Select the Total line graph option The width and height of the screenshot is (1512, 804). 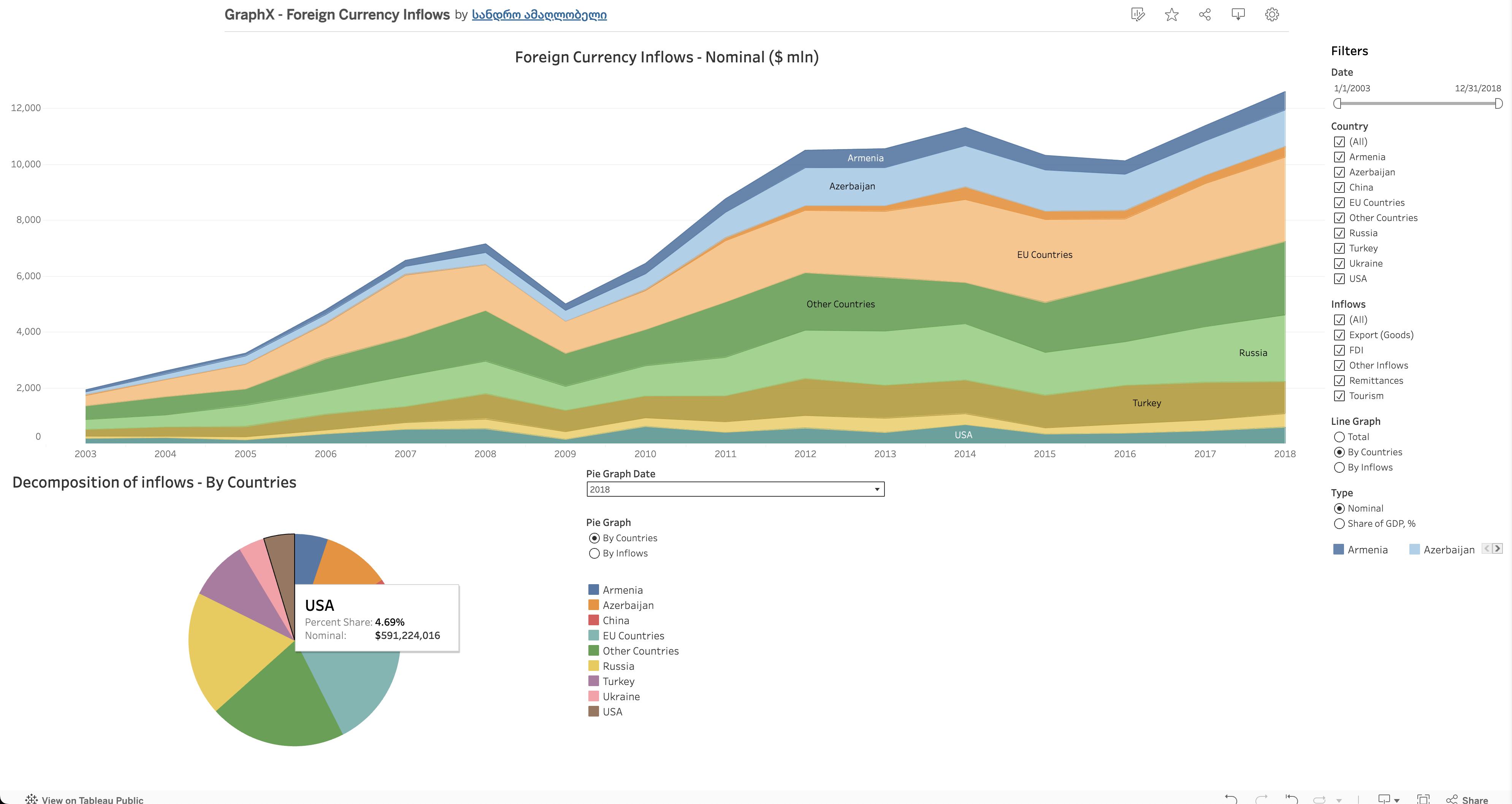coord(1339,436)
